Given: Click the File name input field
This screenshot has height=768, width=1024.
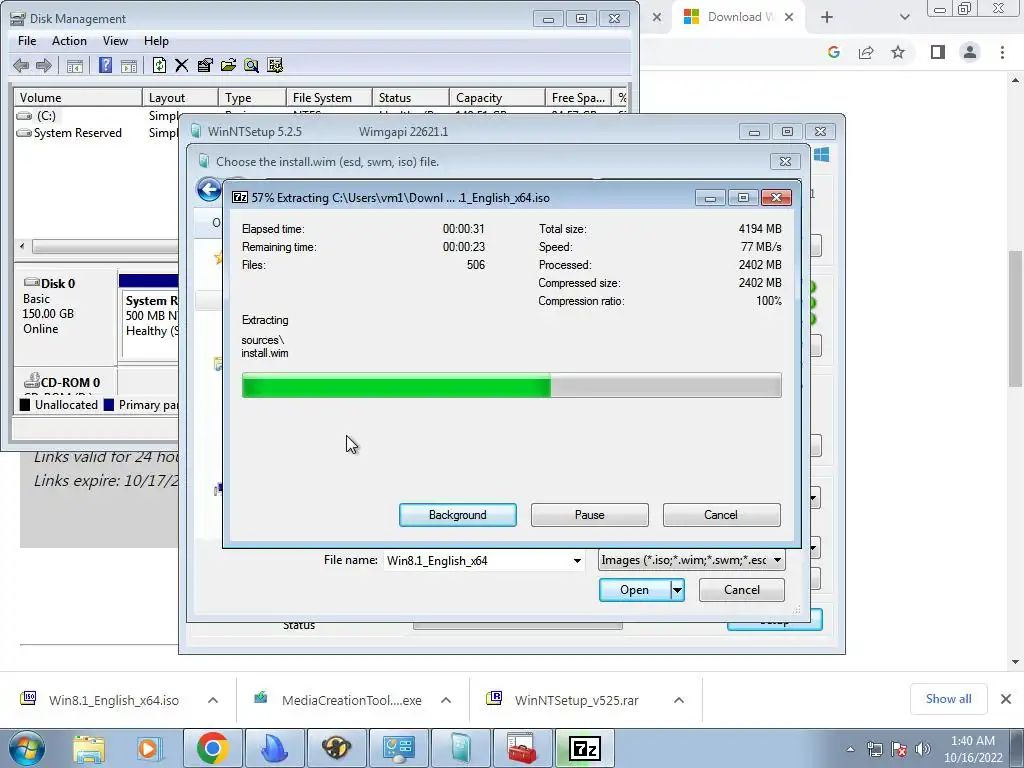Looking at the screenshot, I should (477, 560).
